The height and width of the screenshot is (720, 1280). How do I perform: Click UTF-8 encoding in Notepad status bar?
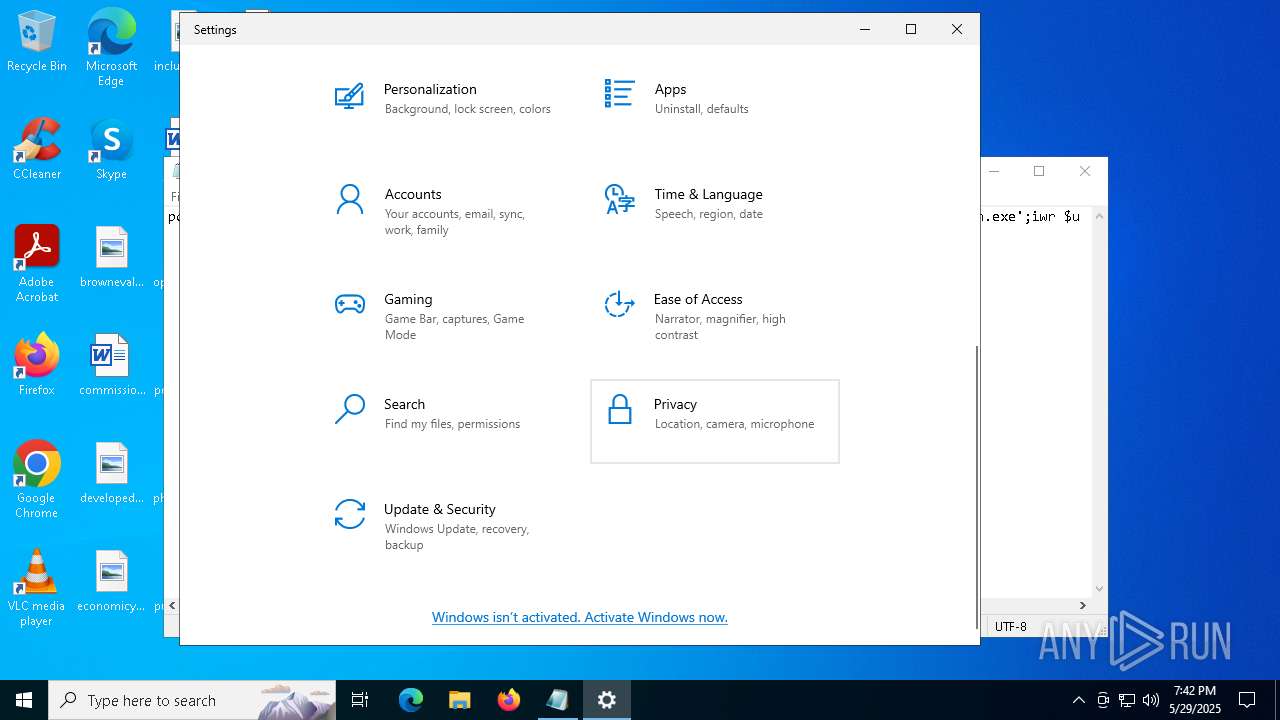point(1011,627)
